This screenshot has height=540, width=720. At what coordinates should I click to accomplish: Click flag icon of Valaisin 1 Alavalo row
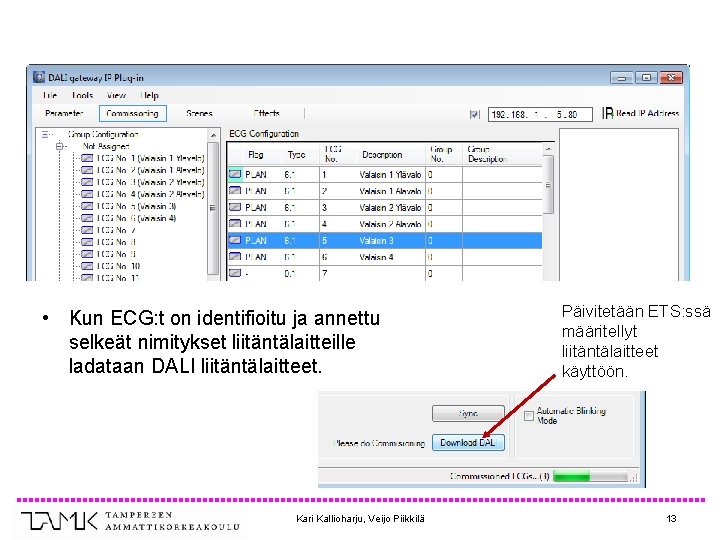point(235,191)
